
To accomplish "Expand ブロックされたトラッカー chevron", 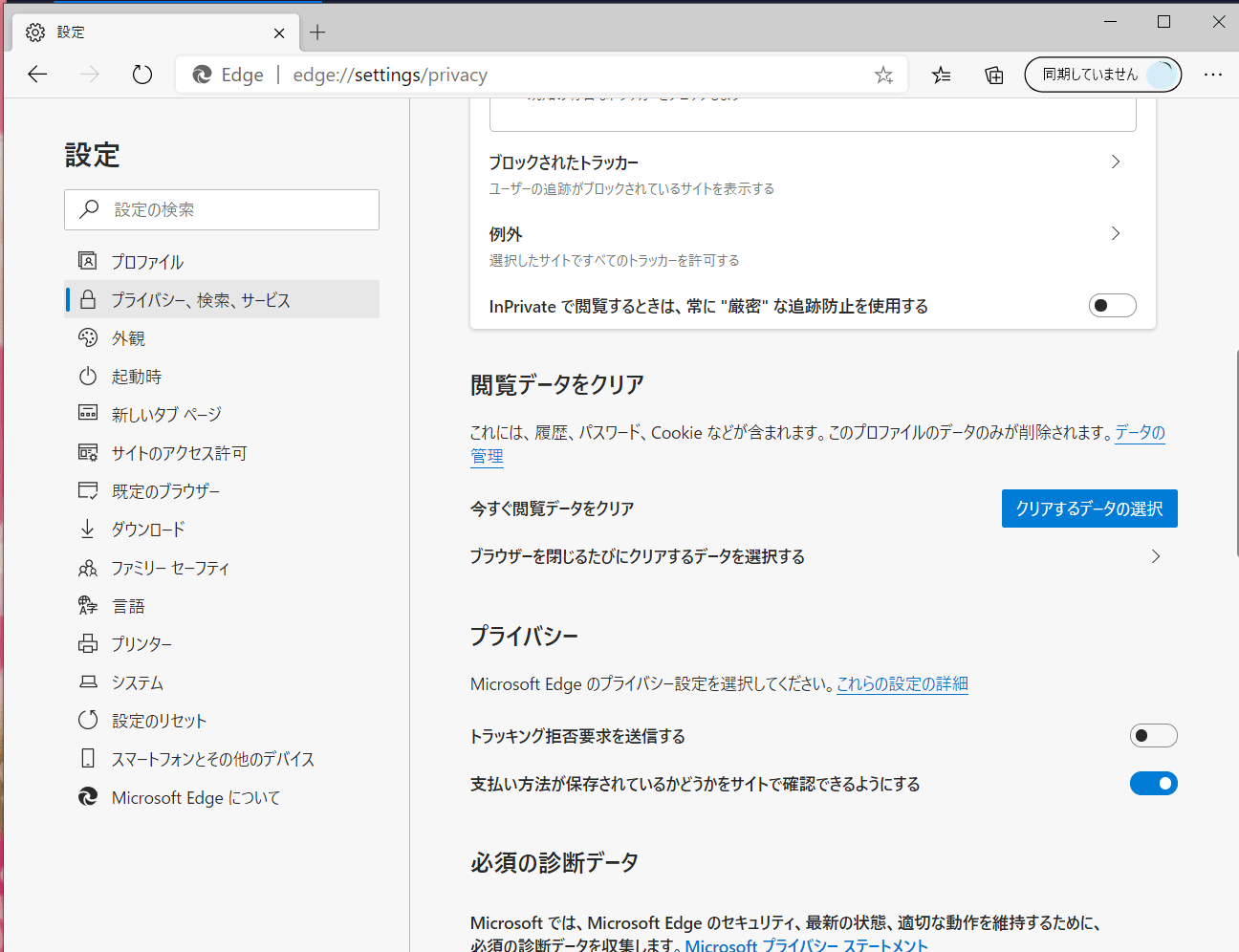I will click(1115, 162).
